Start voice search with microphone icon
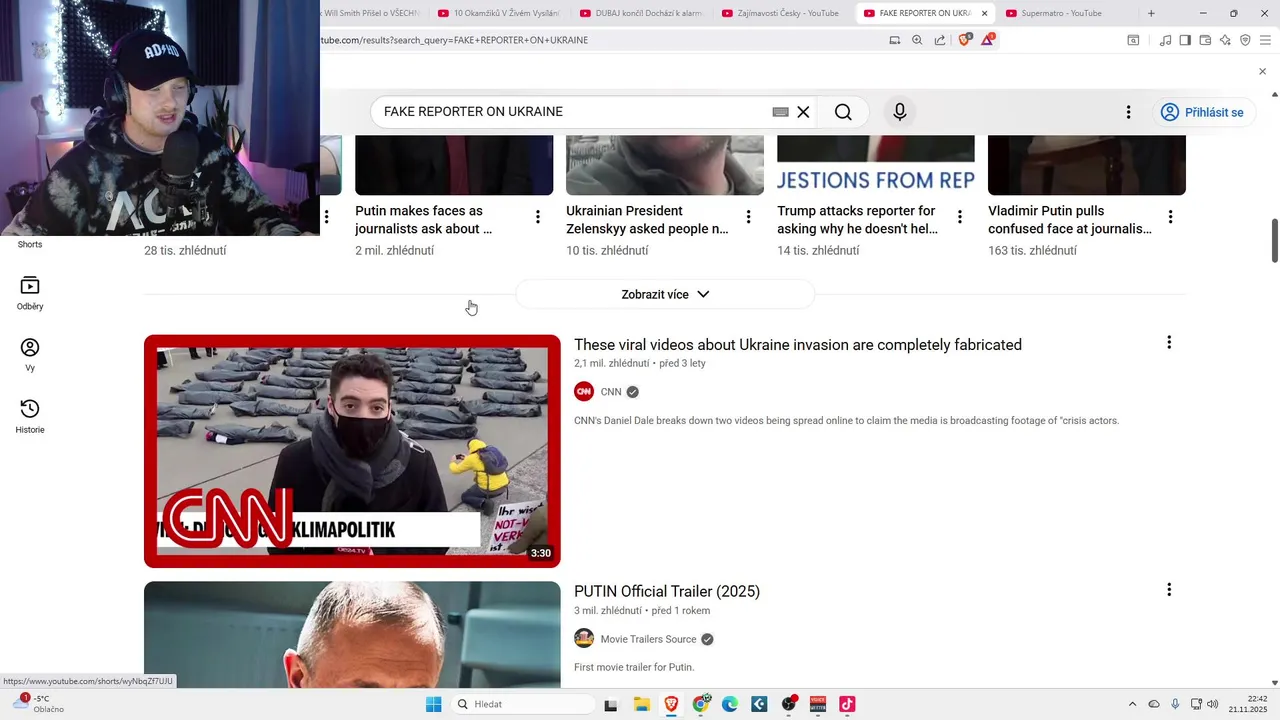 click(x=900, y=112)
